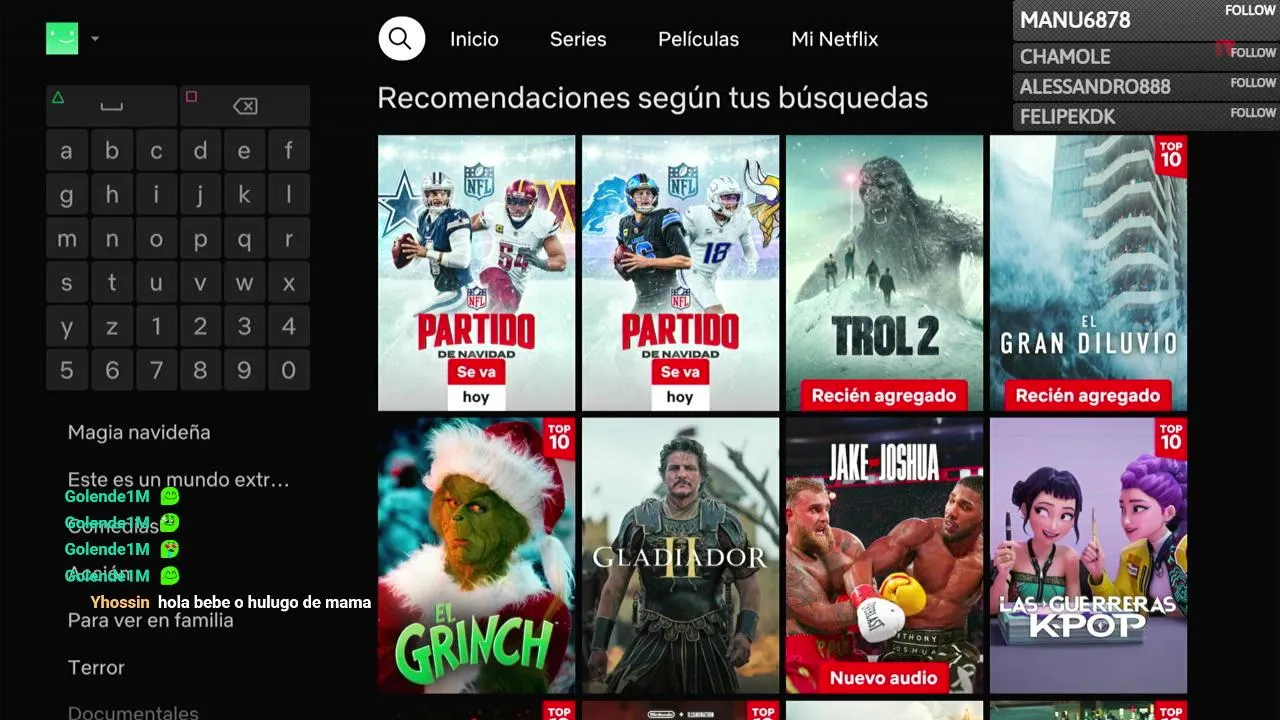Select letter p on keyboard
This screenshot has height=720, width=1280.
[200, 239]
